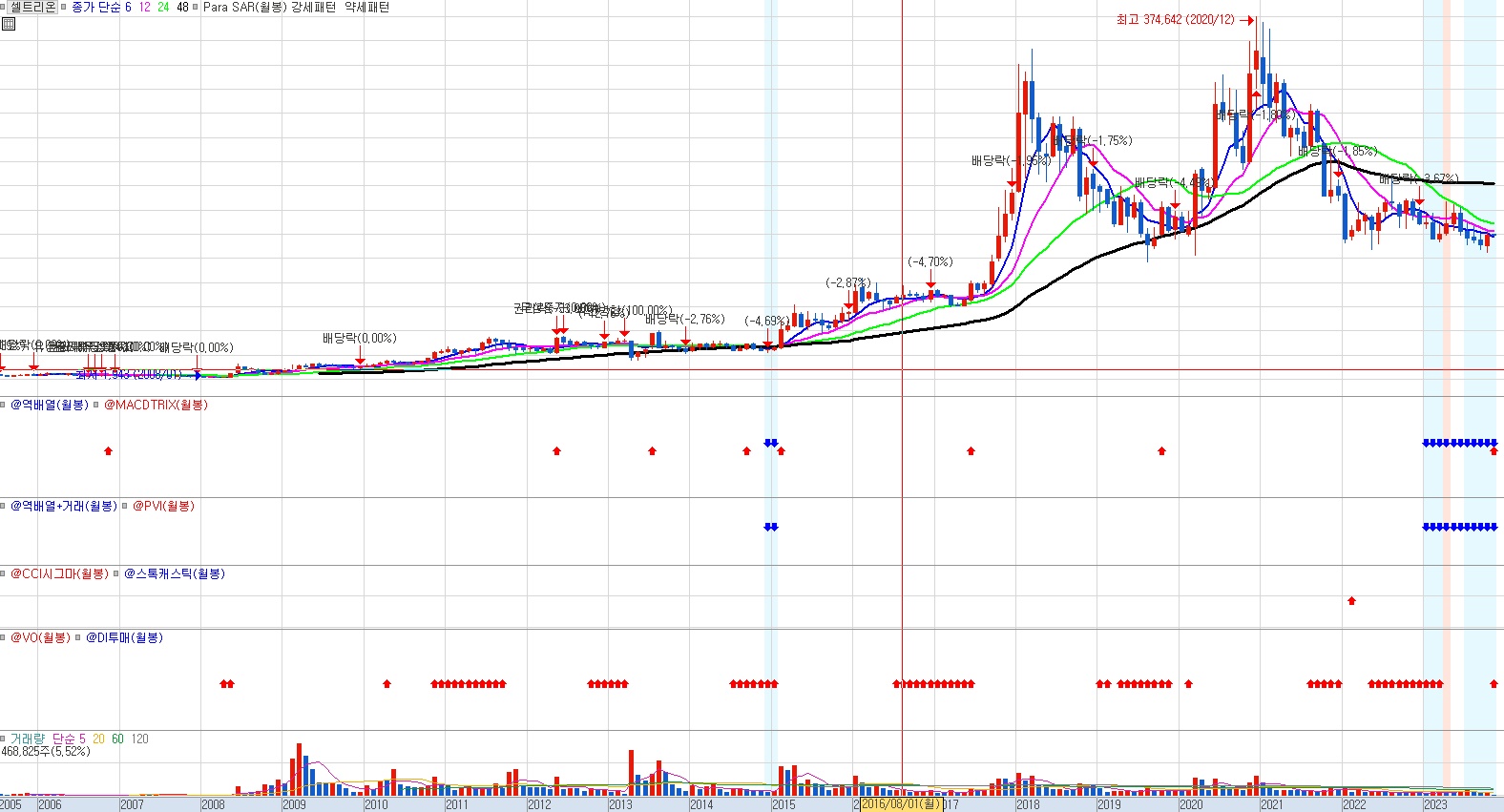Click the 2012 year on time axis
This screenshot has height=812, width=1504.
tap(539, 804)
